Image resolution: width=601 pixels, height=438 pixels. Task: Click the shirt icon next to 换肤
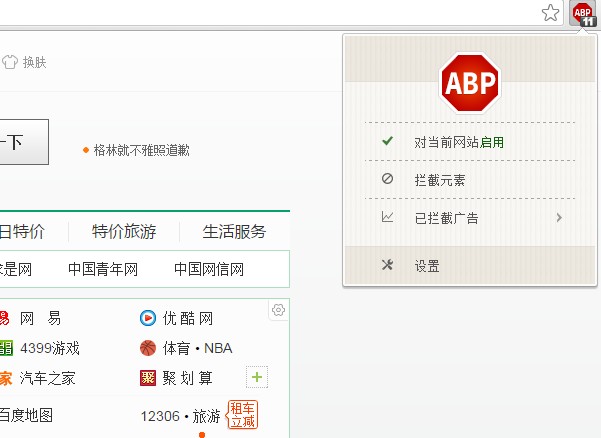click(x=10, y=62)
